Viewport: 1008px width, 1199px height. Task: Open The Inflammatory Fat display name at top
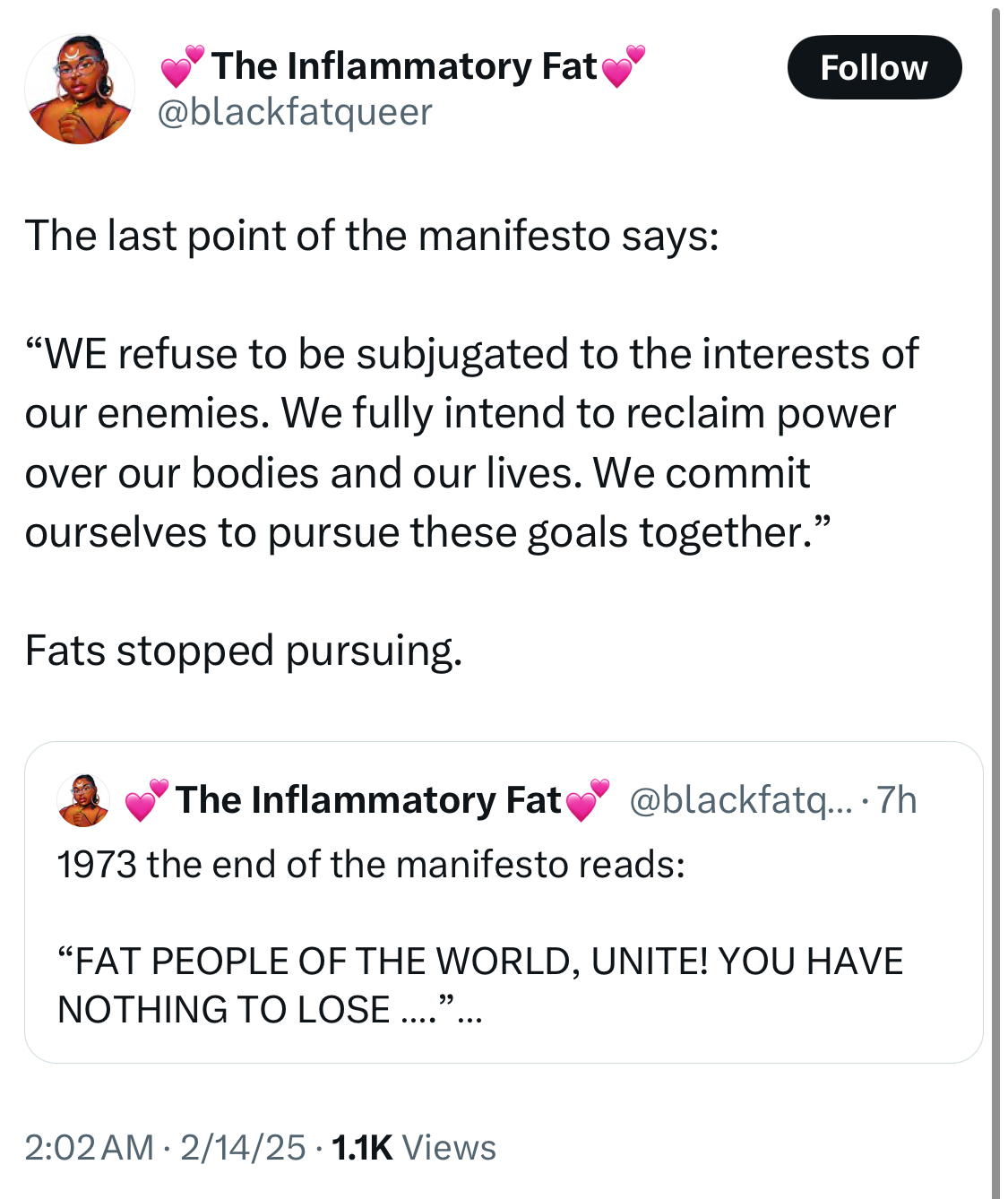click(403, 66)
